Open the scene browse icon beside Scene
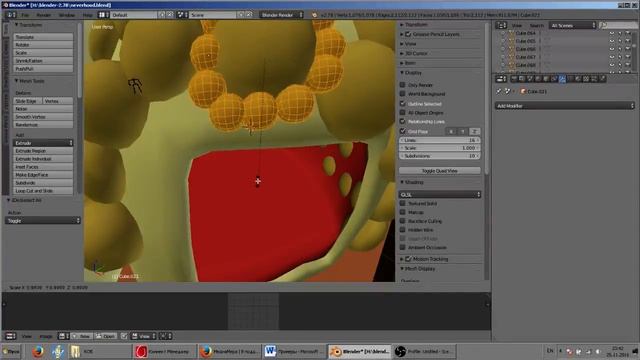 point(182,15)
